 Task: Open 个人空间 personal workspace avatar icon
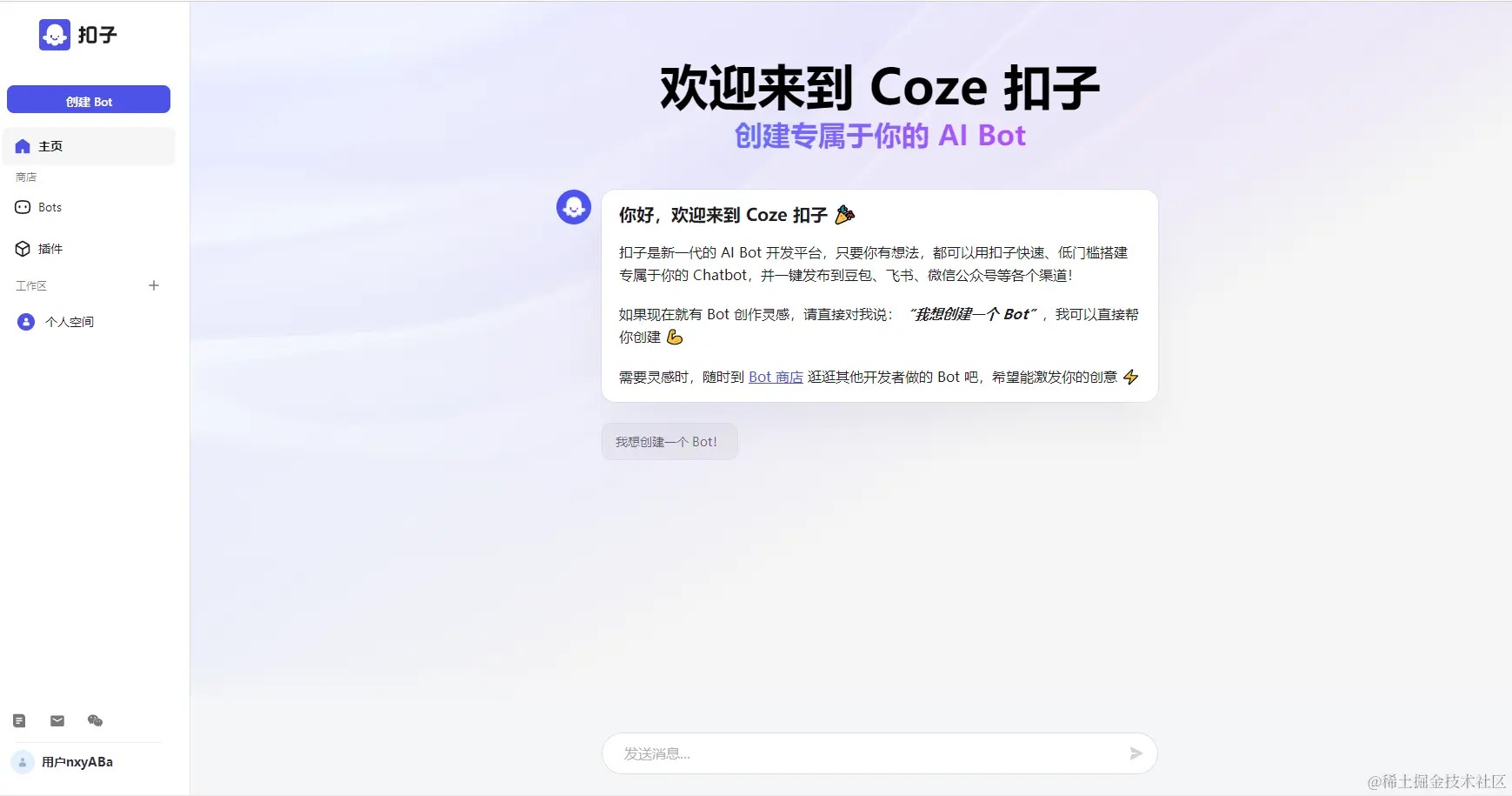point(24,322)
